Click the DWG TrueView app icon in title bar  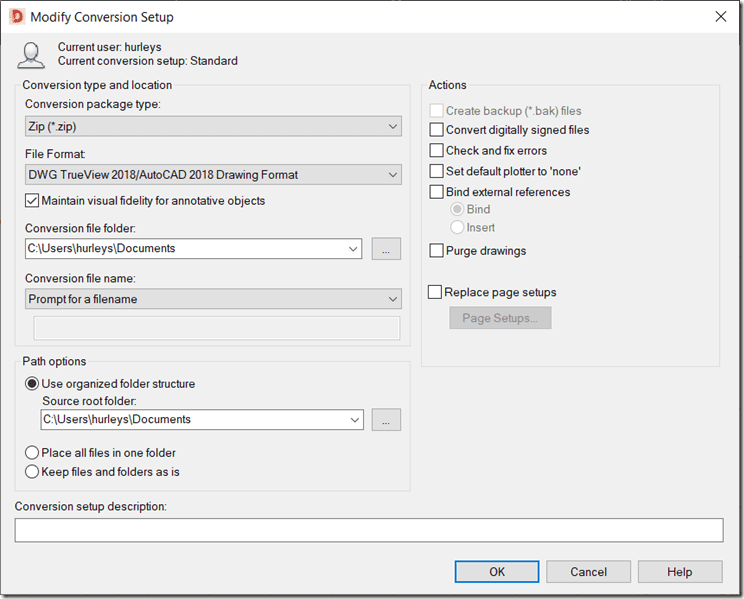coord(16,17)
